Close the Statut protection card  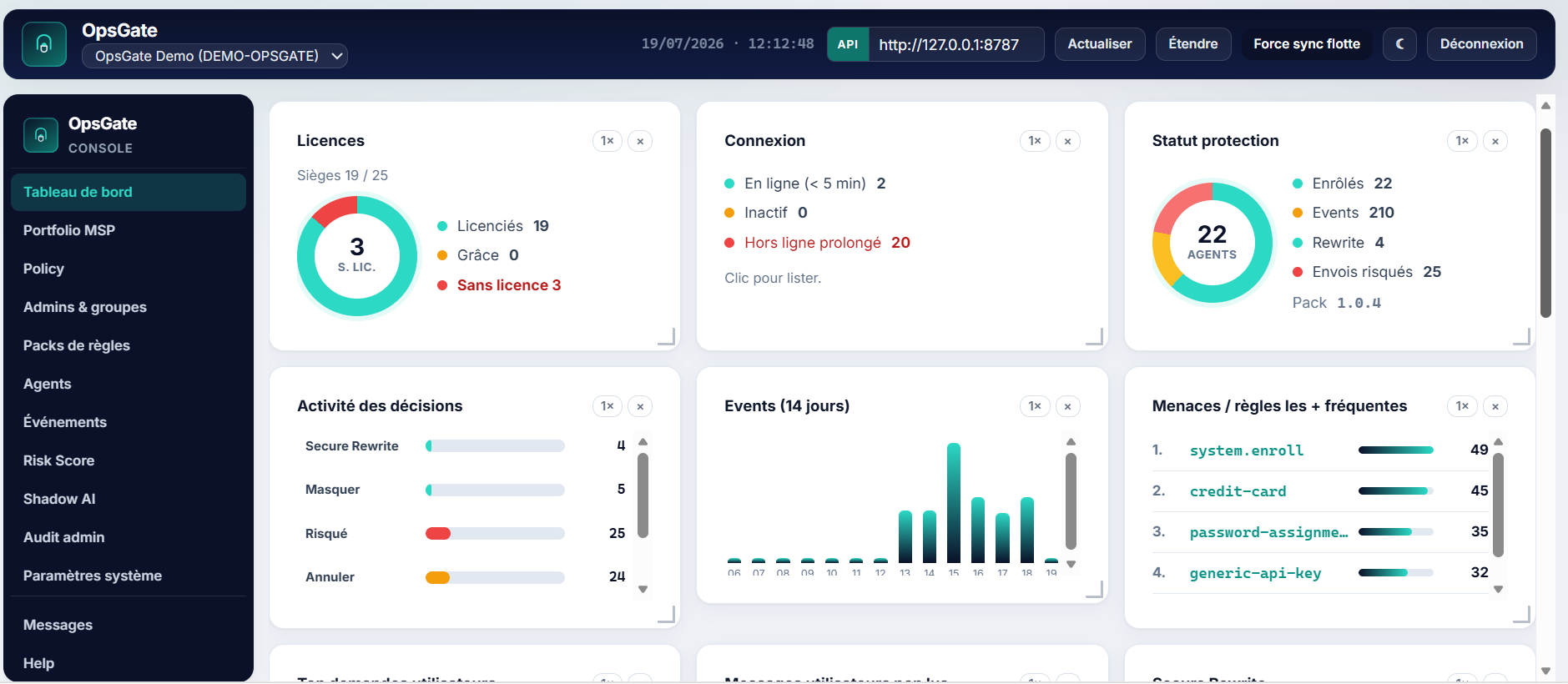(x=1495, y=141)
